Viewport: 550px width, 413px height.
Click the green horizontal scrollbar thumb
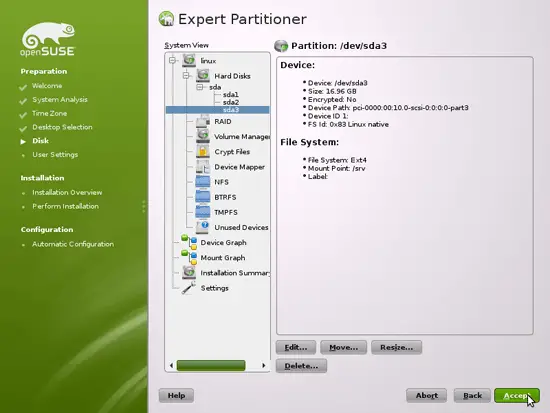pos(211,365)
